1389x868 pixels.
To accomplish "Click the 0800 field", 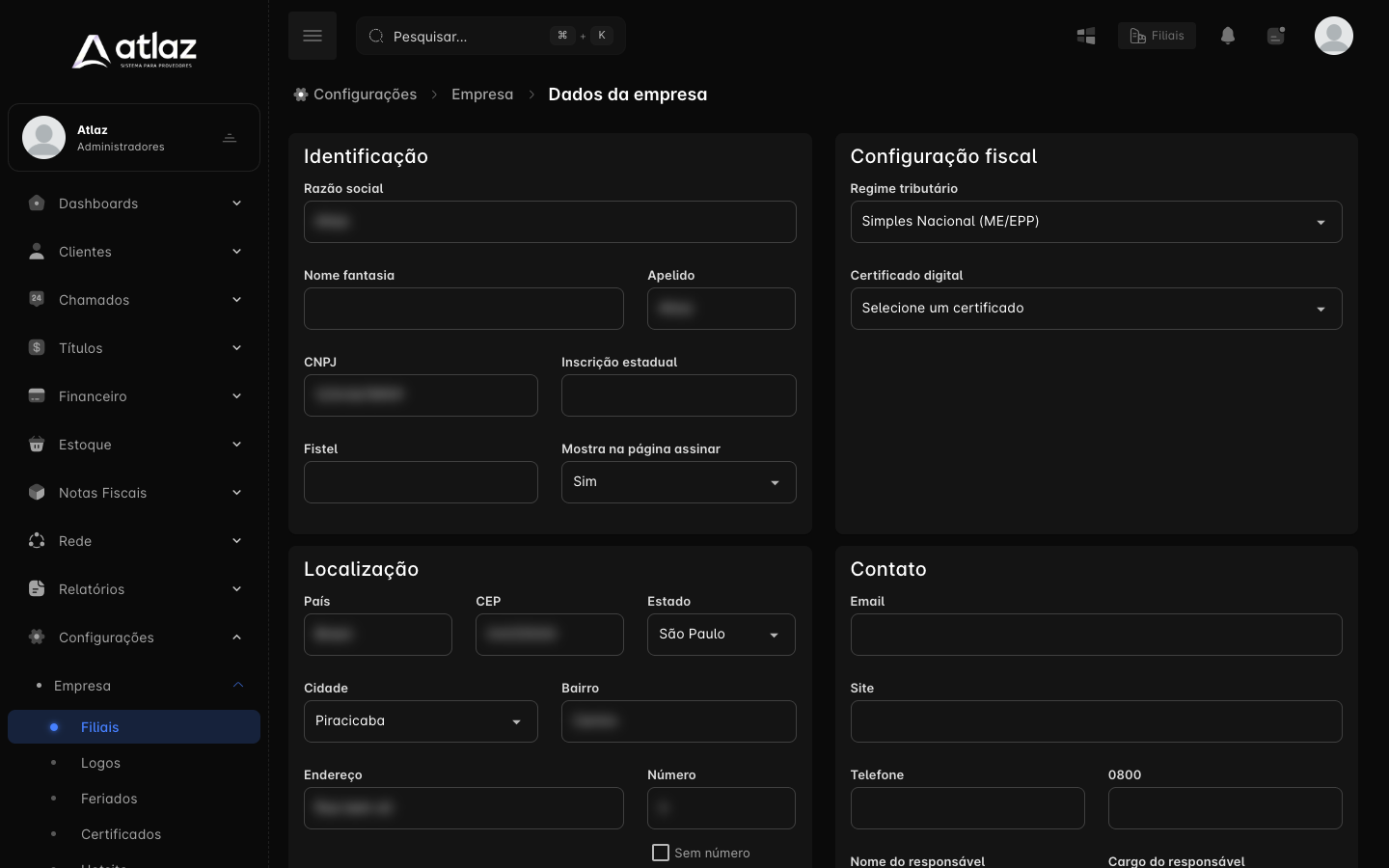I will coord(1225,808).
